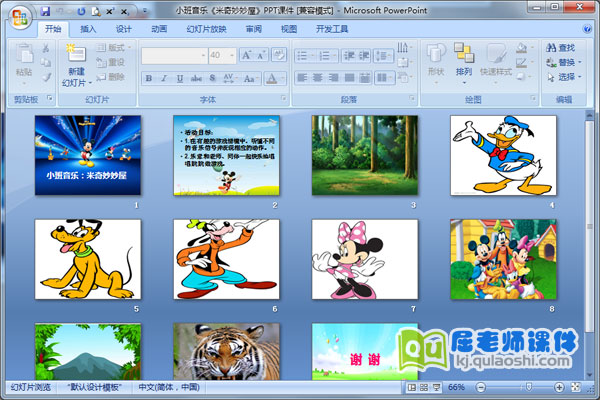Open character spacing AV dropdown

click(230, 78)
